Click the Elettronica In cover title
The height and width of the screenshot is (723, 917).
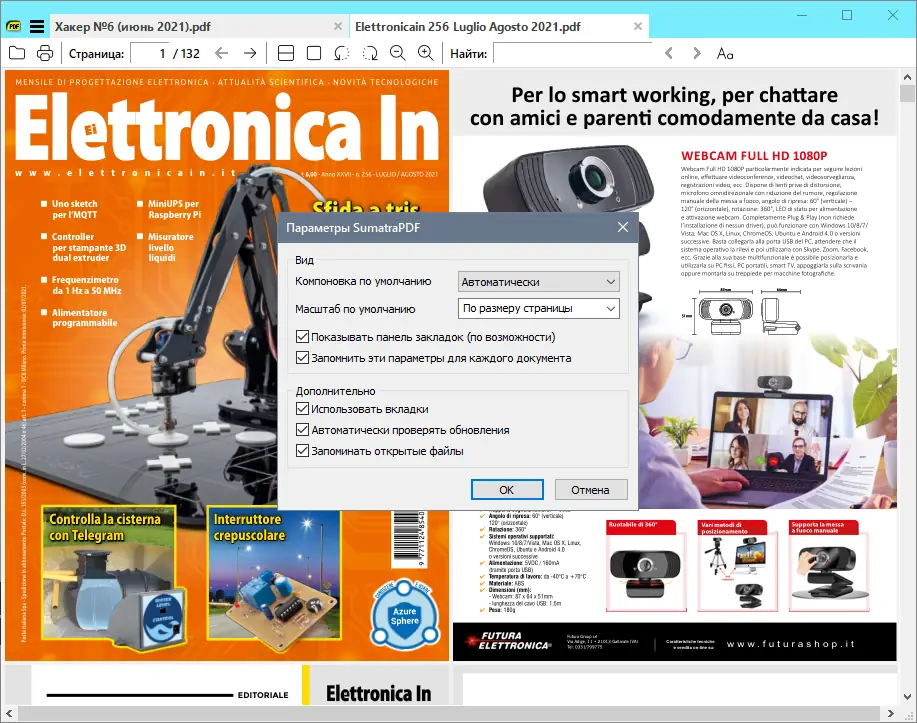pos(227,127)
